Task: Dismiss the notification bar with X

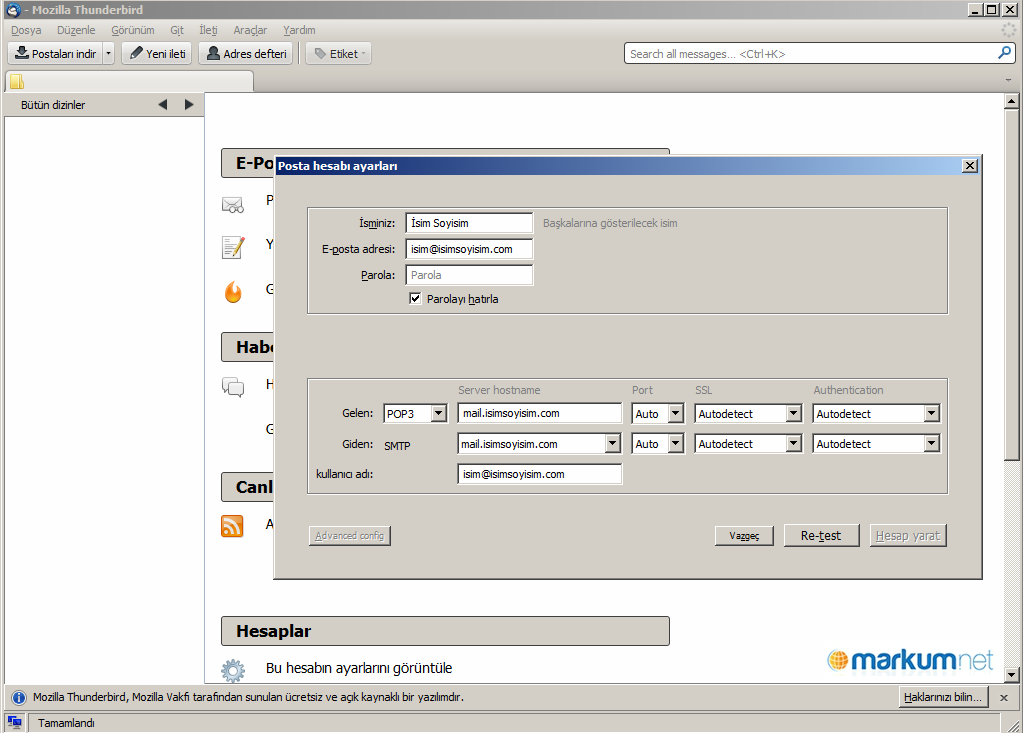Action: click(x=1004, y=697)
